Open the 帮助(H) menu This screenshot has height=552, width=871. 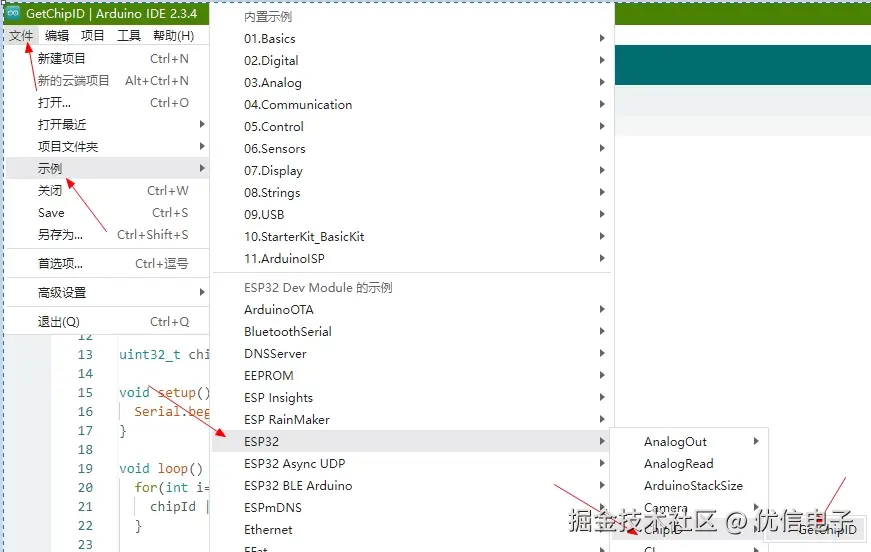(173, 36)
